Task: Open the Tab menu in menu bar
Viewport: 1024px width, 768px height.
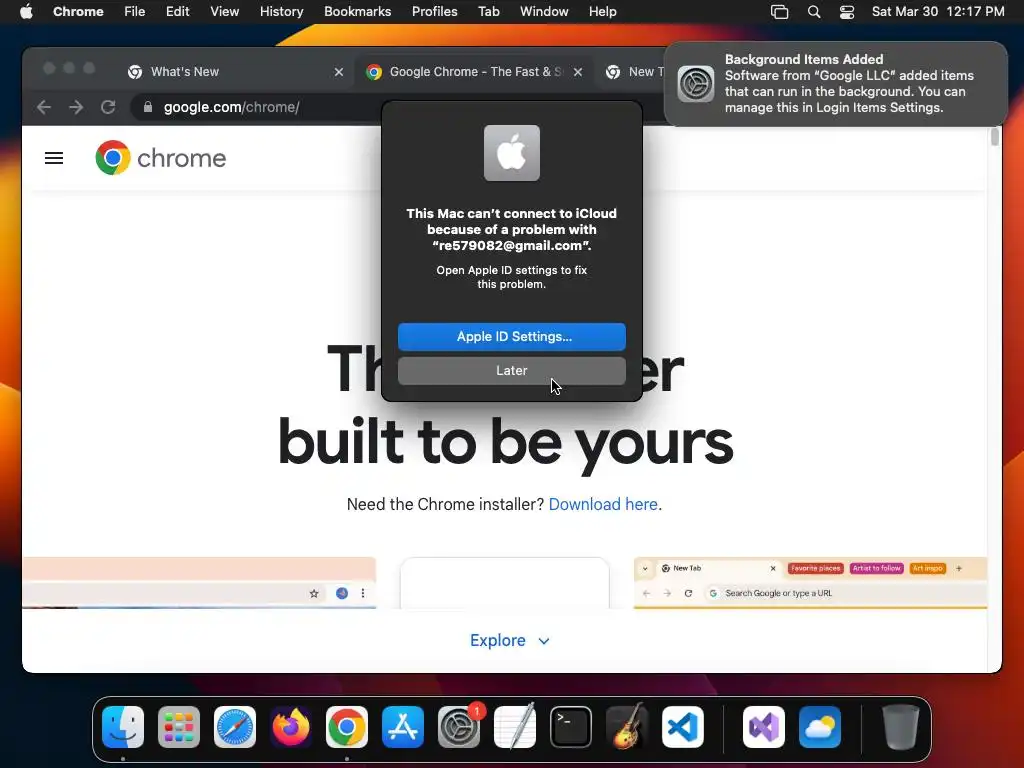Action: (x=488, y=12)
